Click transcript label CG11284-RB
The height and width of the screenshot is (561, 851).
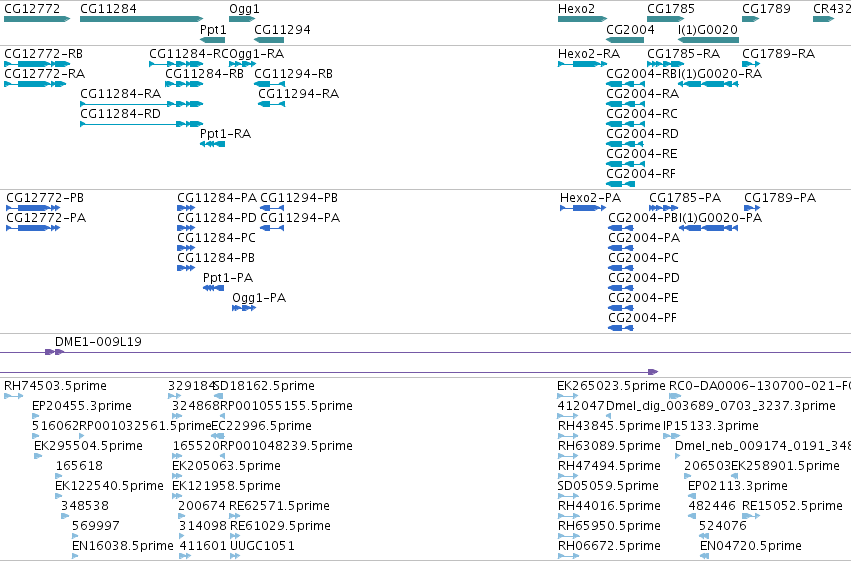click(x=204, y=74)
